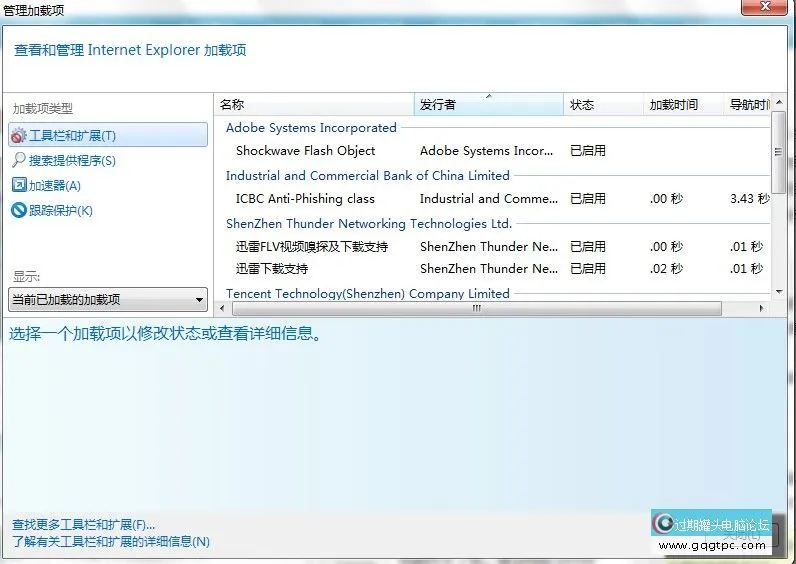Image resolution: width=796 pixels, height=564 pixels.
Task: Select ICBC Anti-Phishing class add-on
Action: pyautogui.click(x=305, y=198)
